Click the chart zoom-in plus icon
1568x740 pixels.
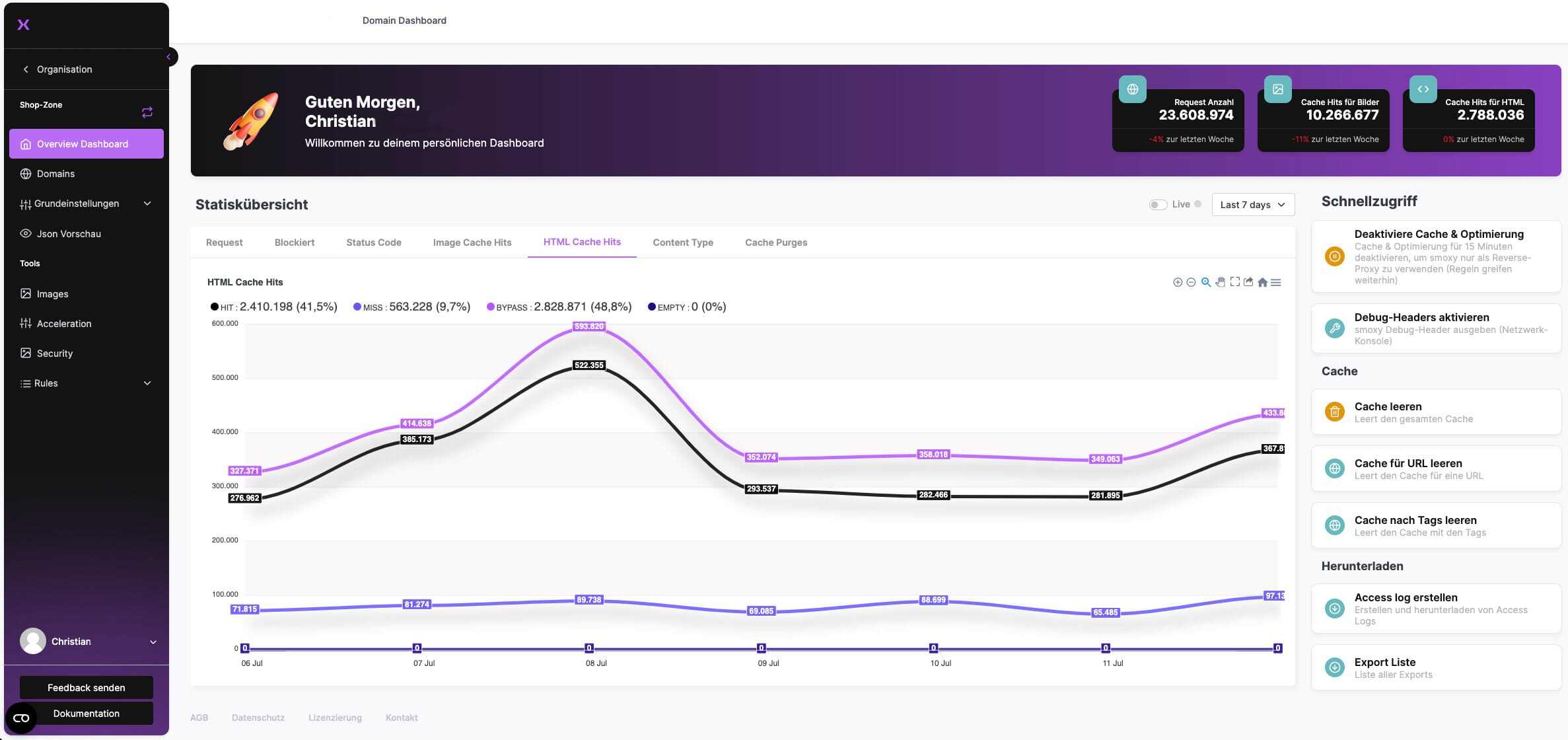pyautogui.click(x=1177, y=282)
